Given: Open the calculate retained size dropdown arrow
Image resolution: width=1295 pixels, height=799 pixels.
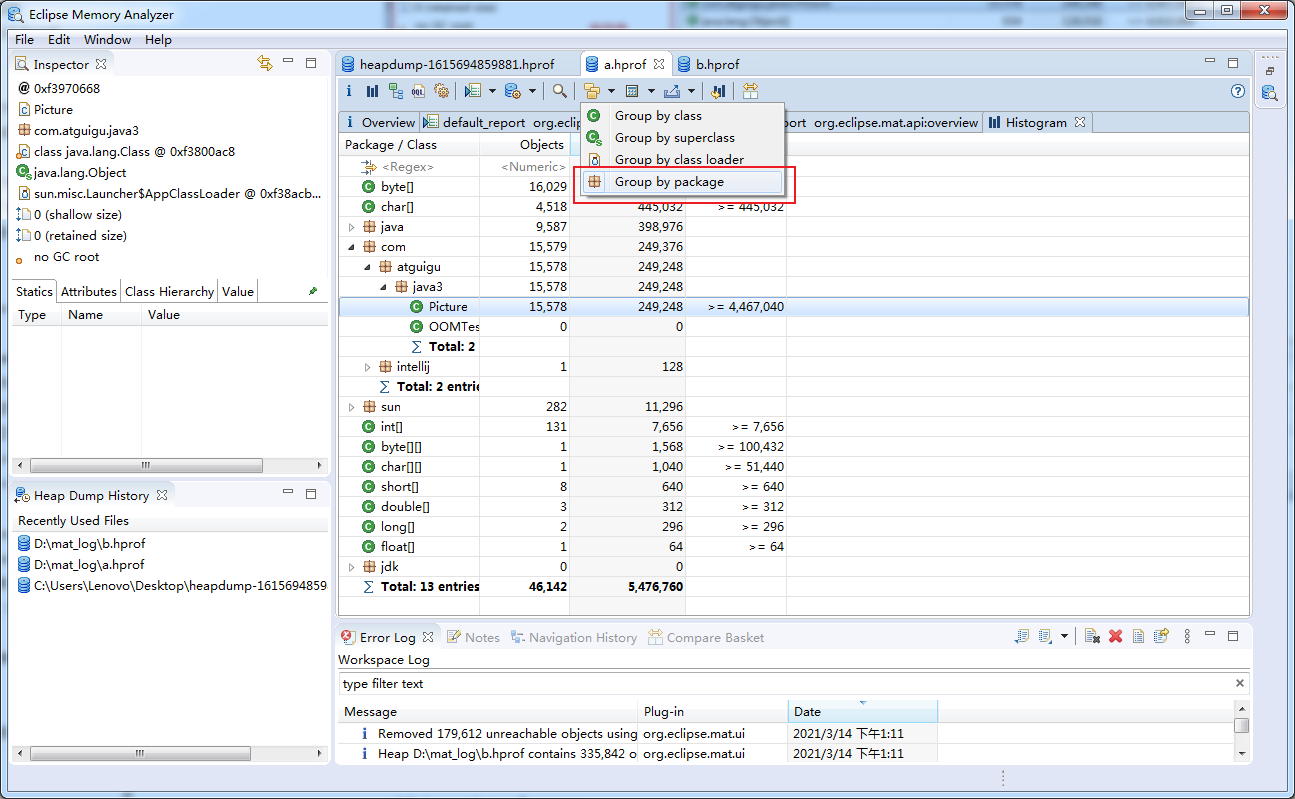Looking at the screenshot, I should coord(650,92).
